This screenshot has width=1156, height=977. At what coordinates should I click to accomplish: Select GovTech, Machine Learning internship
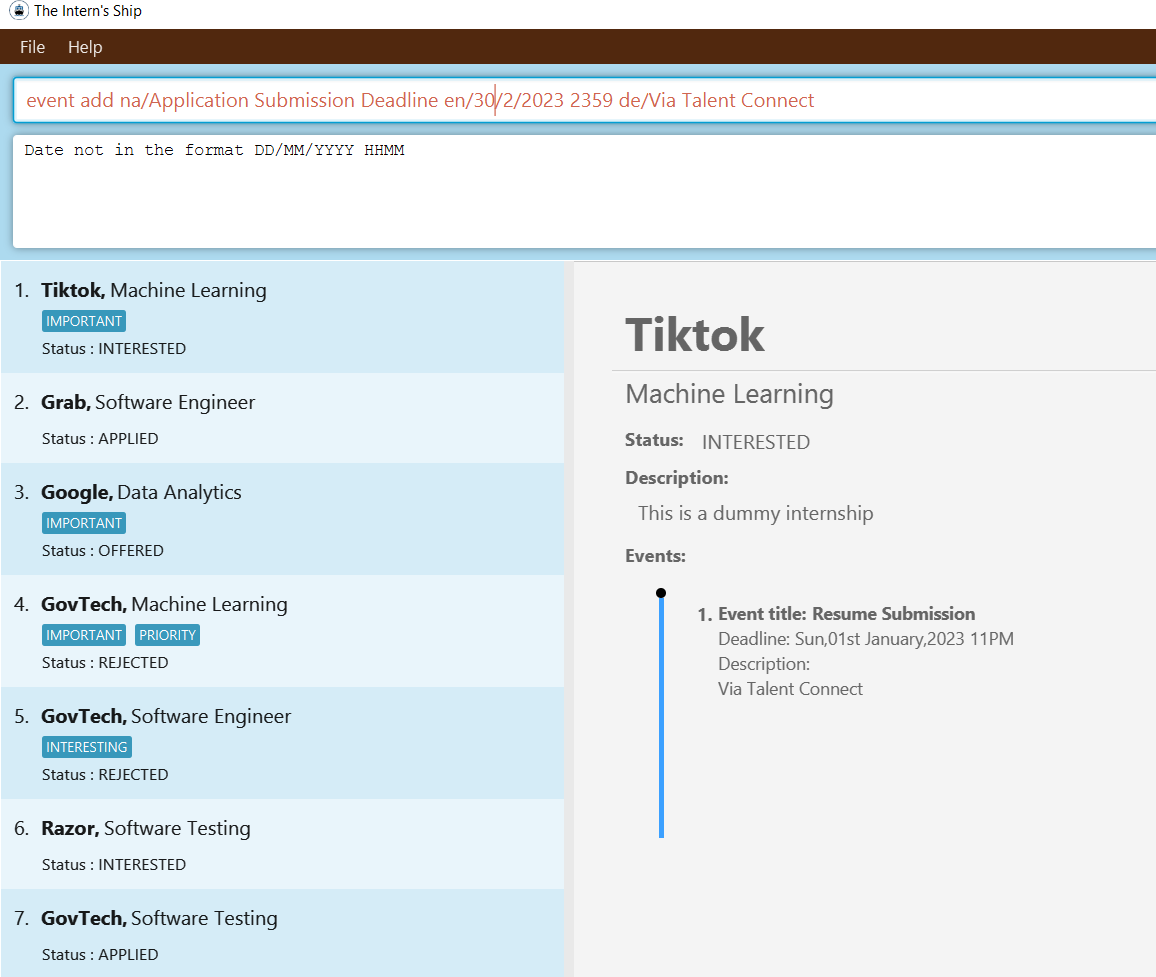[282, 631]
